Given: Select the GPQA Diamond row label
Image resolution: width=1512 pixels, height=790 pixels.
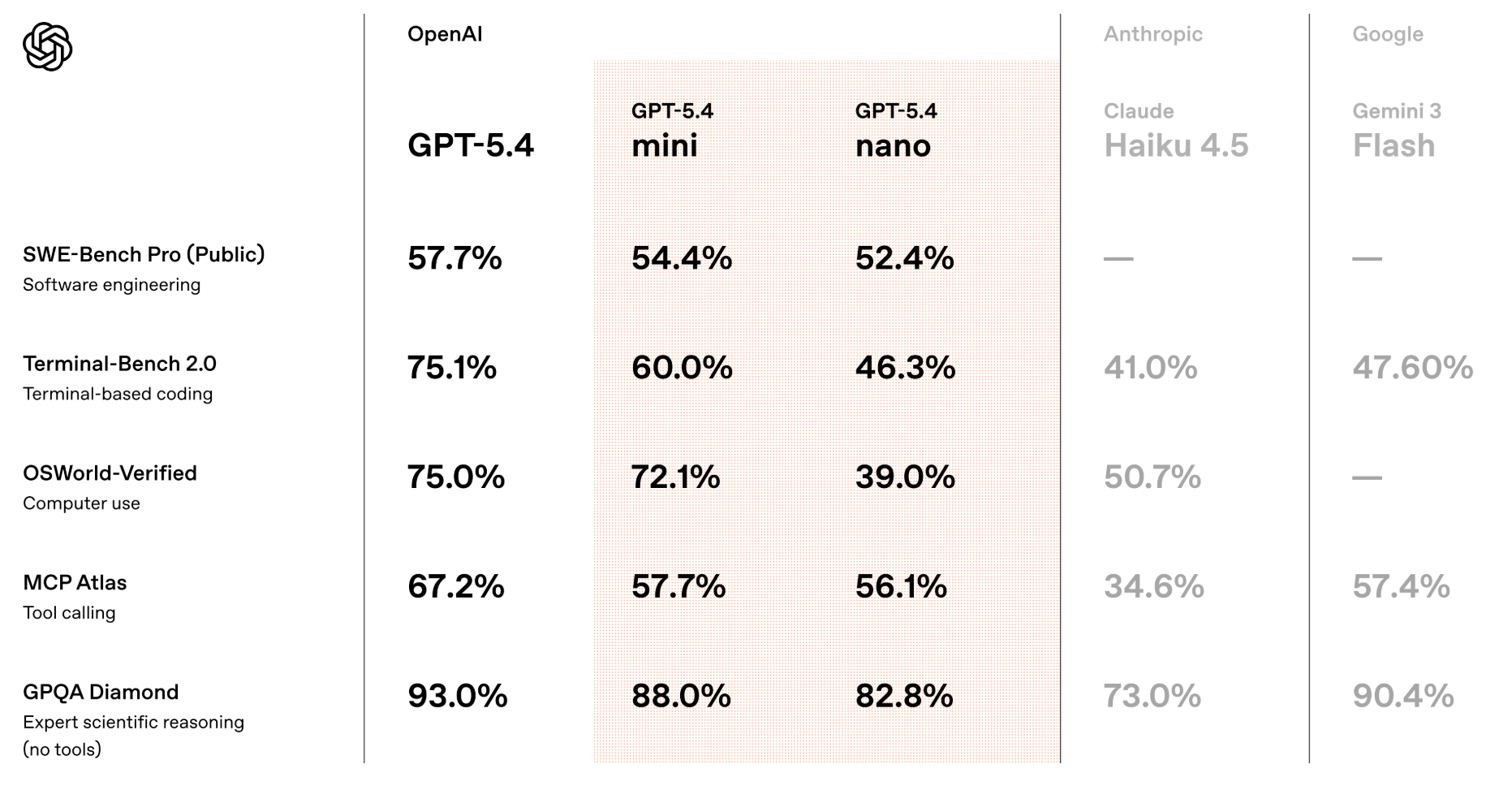Looking at the screenshot, I should tap(101, 693).
